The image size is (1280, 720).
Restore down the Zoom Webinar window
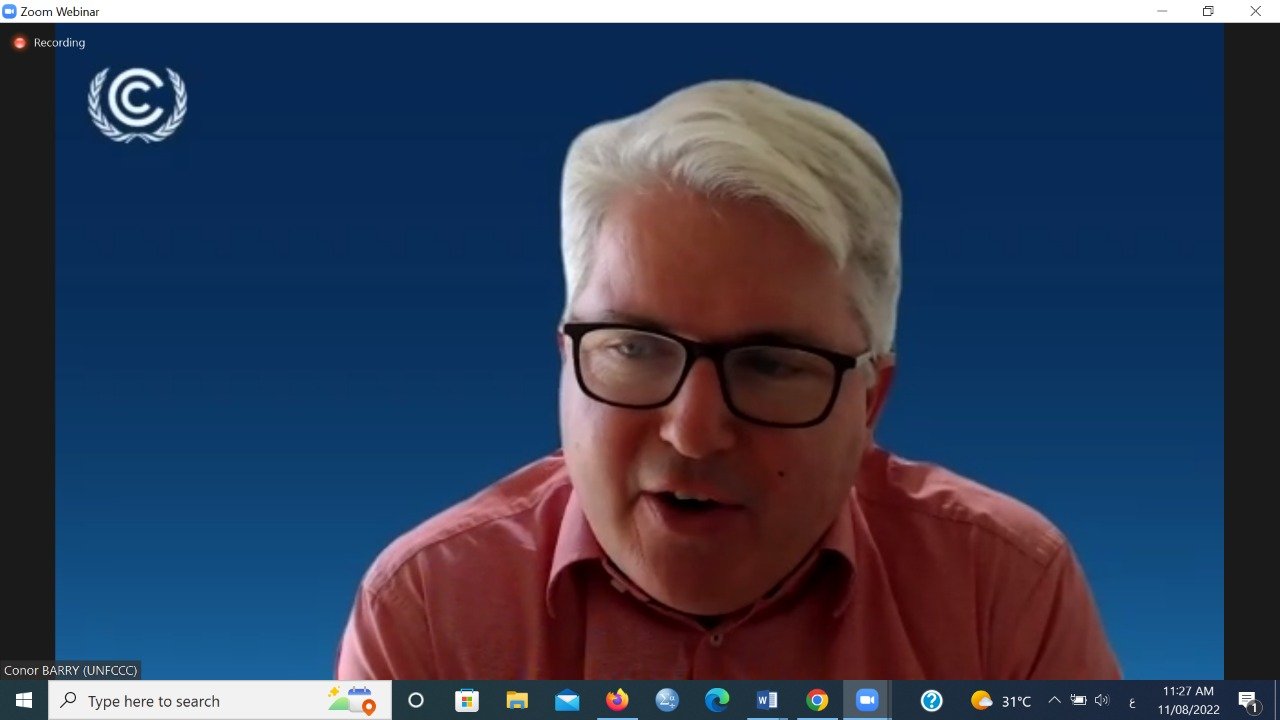1208,11
